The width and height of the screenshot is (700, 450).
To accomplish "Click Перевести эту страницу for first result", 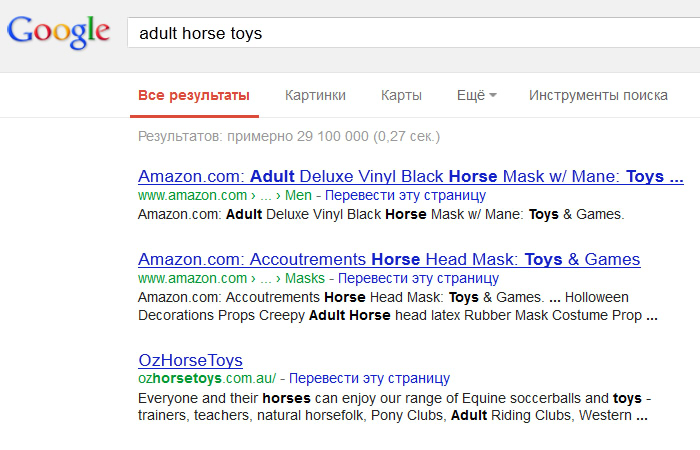I will coord(405,196).
